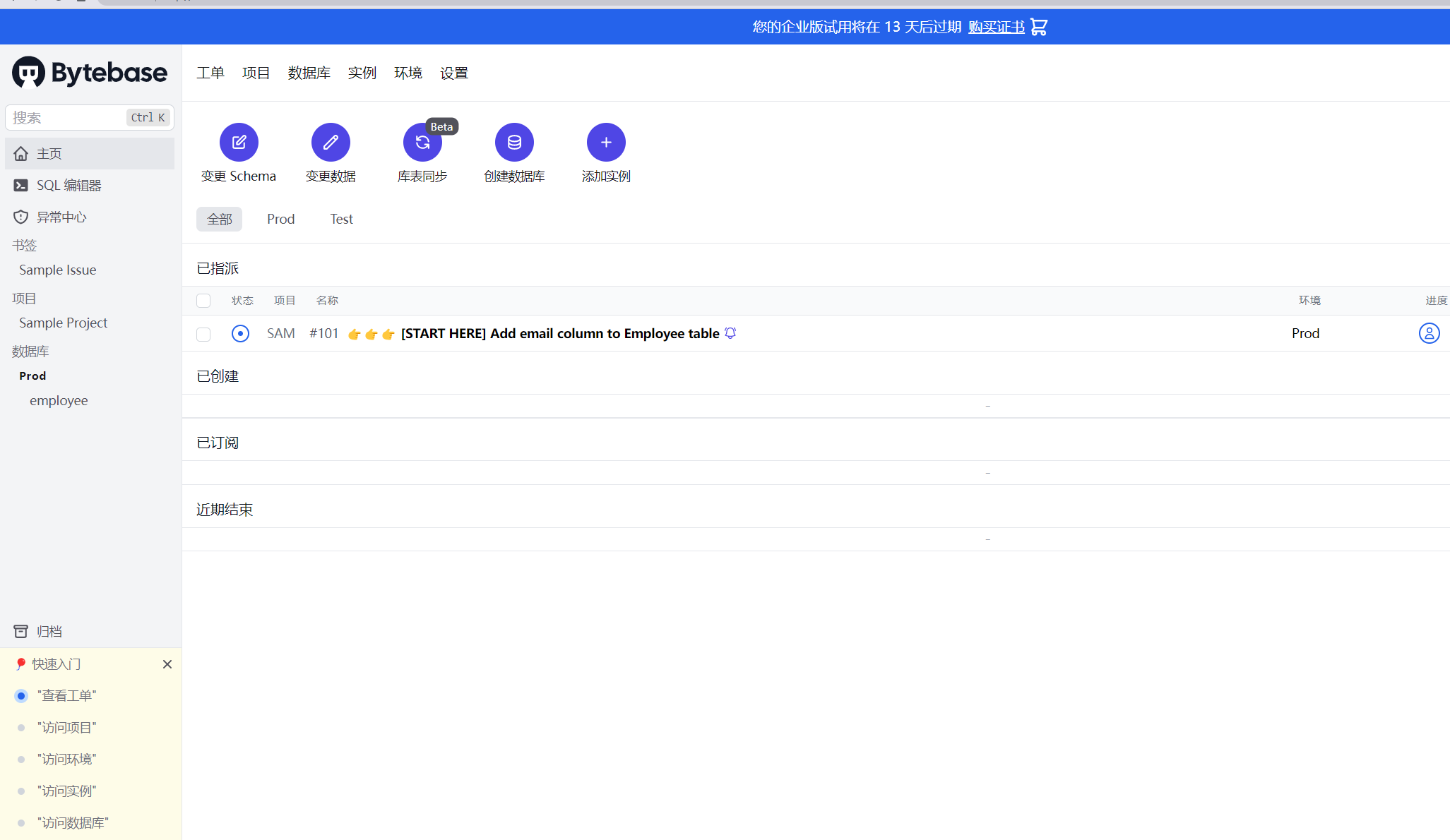Click the 状态 column header

coord(242,301)
